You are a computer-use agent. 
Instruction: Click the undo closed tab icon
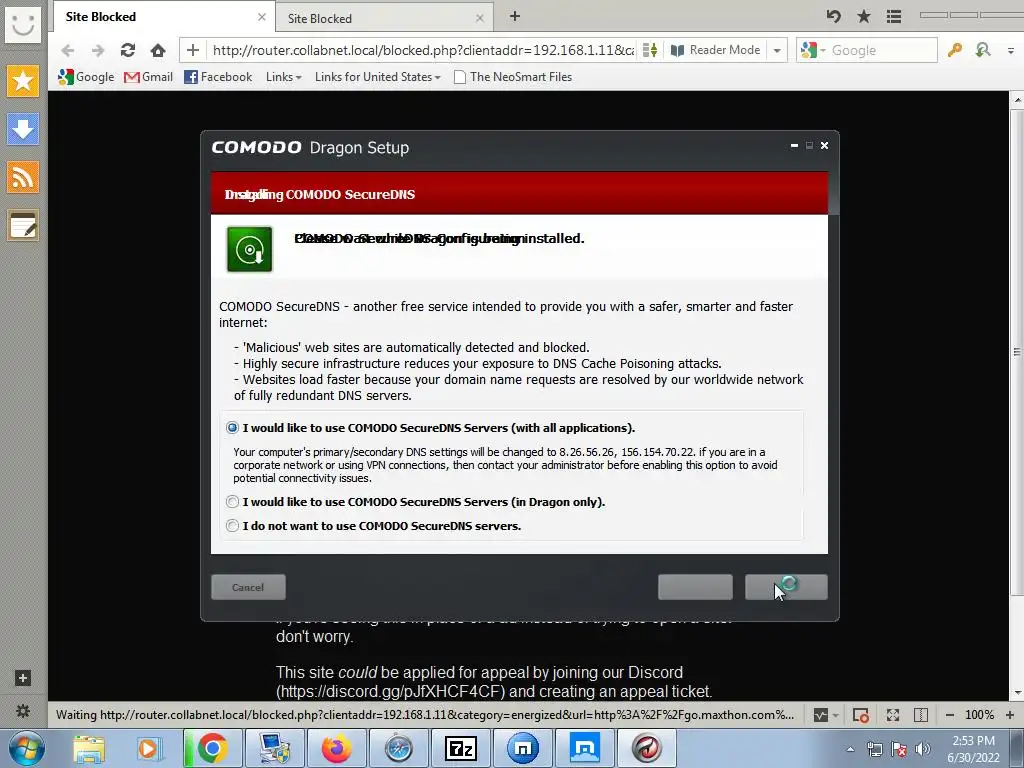point(833,16)
